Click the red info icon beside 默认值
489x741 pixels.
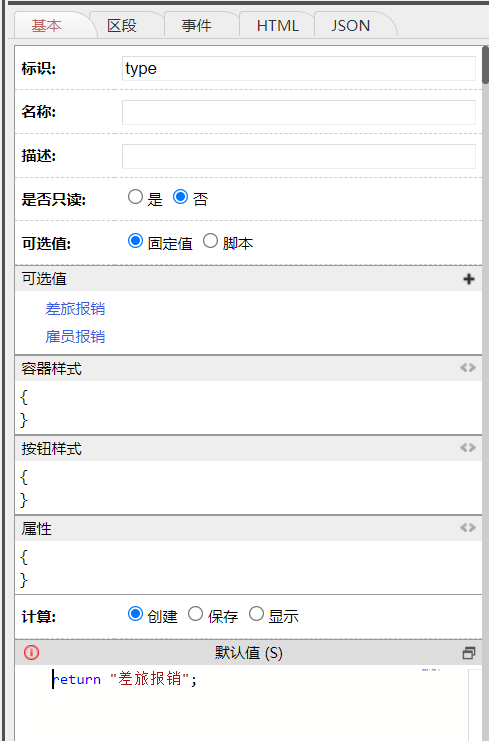(x=31, y=653)
